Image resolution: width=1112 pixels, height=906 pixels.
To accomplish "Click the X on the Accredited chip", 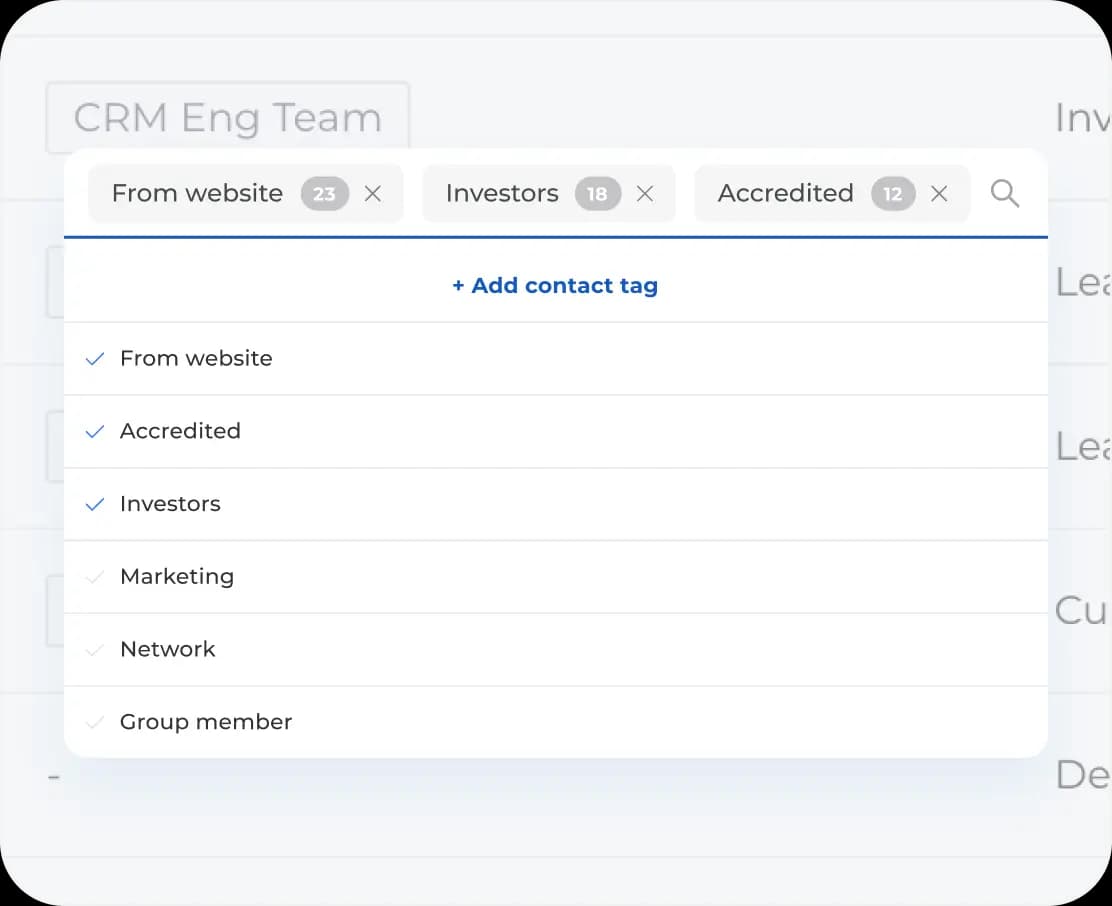I will click(939, 194).
